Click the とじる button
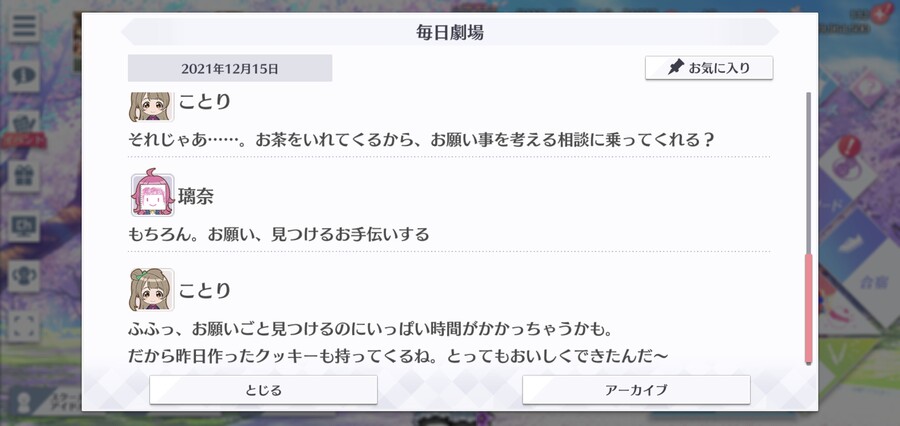 [x=263, y=390]
